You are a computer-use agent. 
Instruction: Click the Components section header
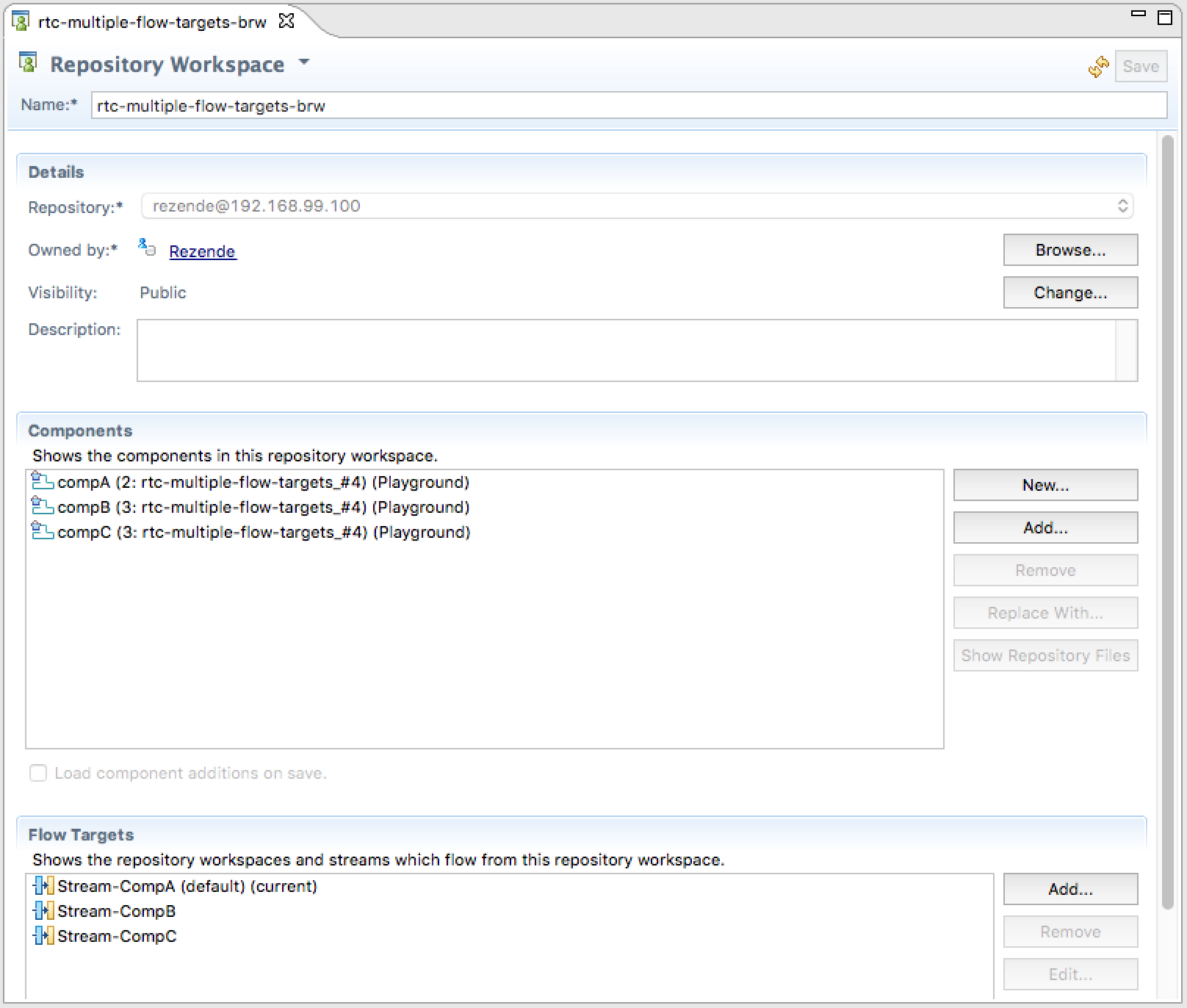(x=80, y=431)
